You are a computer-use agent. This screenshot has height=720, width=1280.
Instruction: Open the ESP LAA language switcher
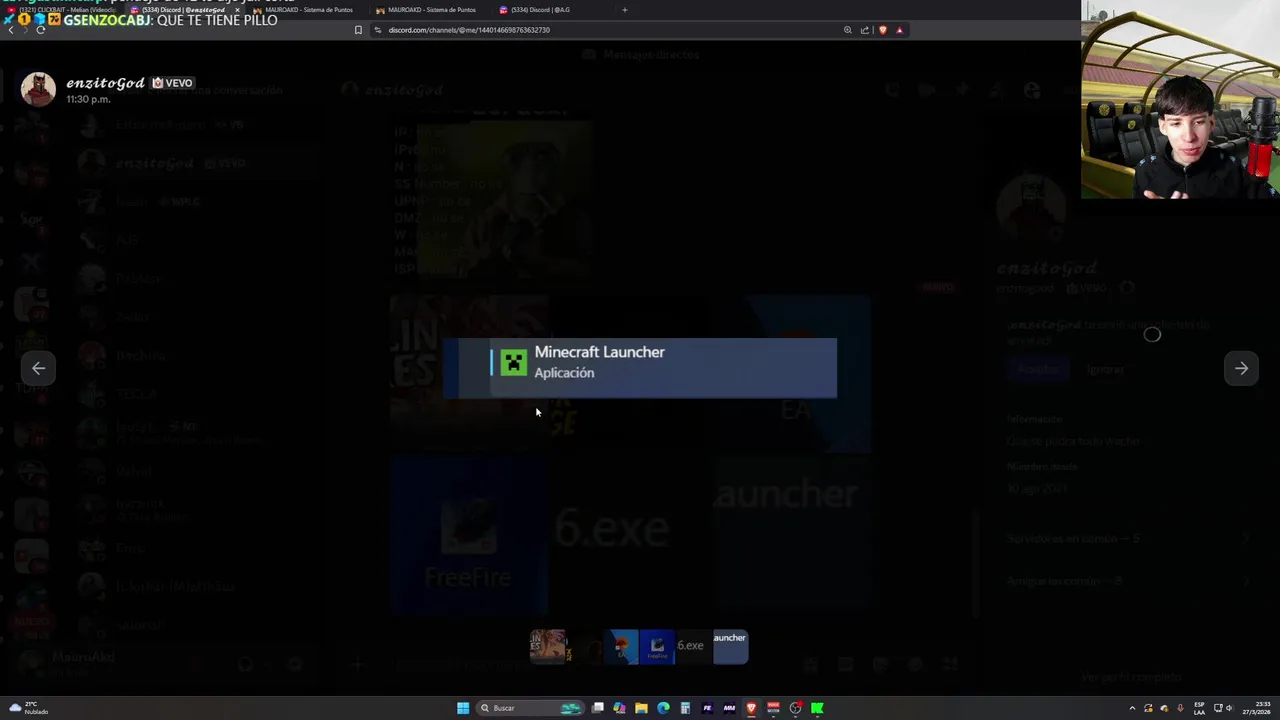click(1199, 708)
